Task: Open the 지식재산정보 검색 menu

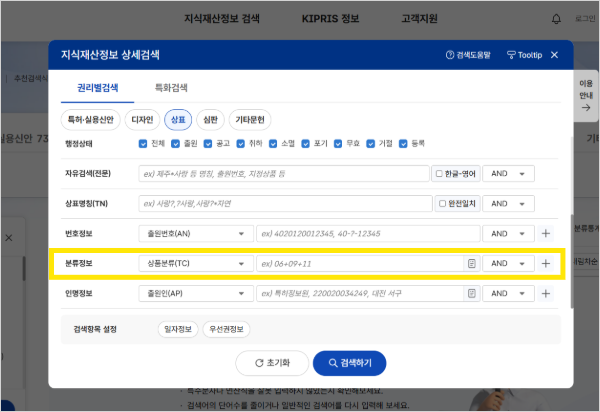Action: click(x=222, y=19)
